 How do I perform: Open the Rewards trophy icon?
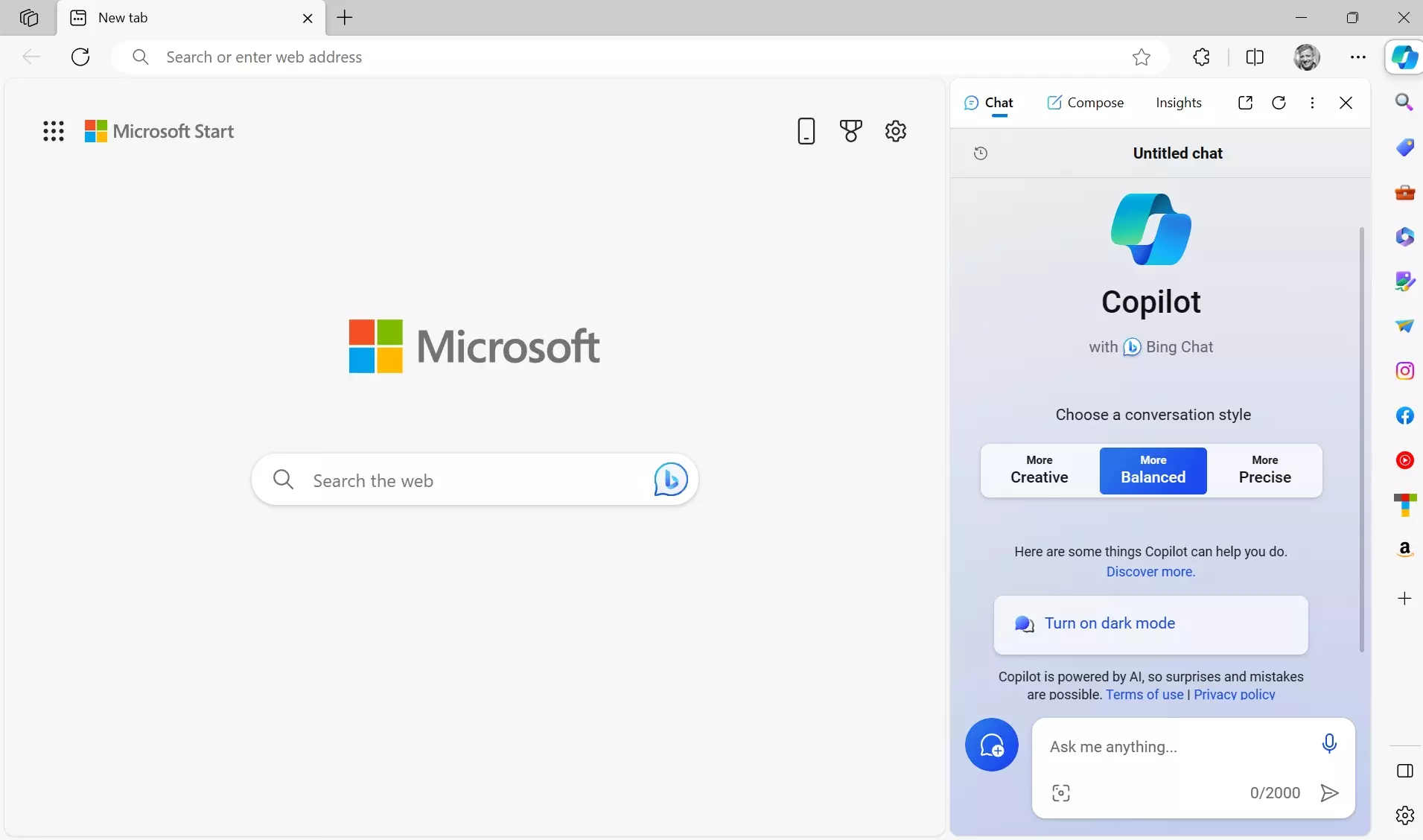point(850,131)
